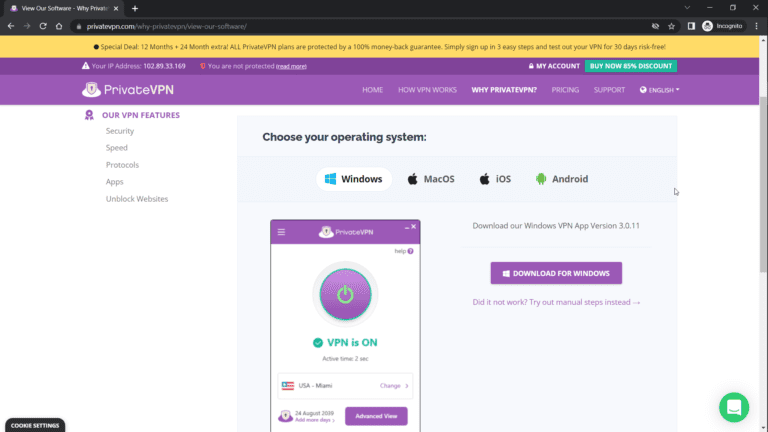Screen dimensions: 768x432
Task: Open the Chrome three-dot menu
Action: (757, 26)
